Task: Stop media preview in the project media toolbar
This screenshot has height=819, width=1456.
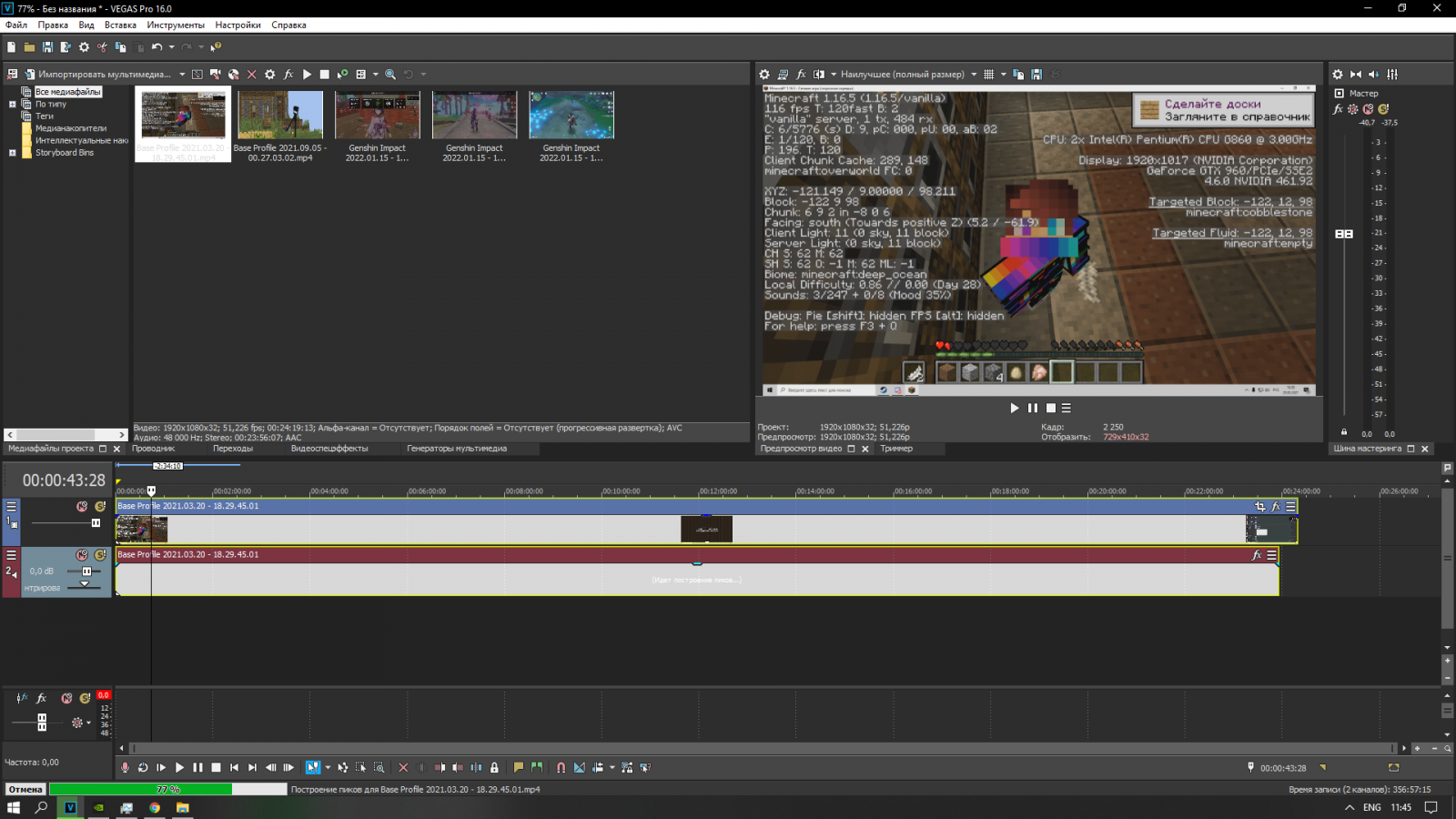Action: pos(325,75)
